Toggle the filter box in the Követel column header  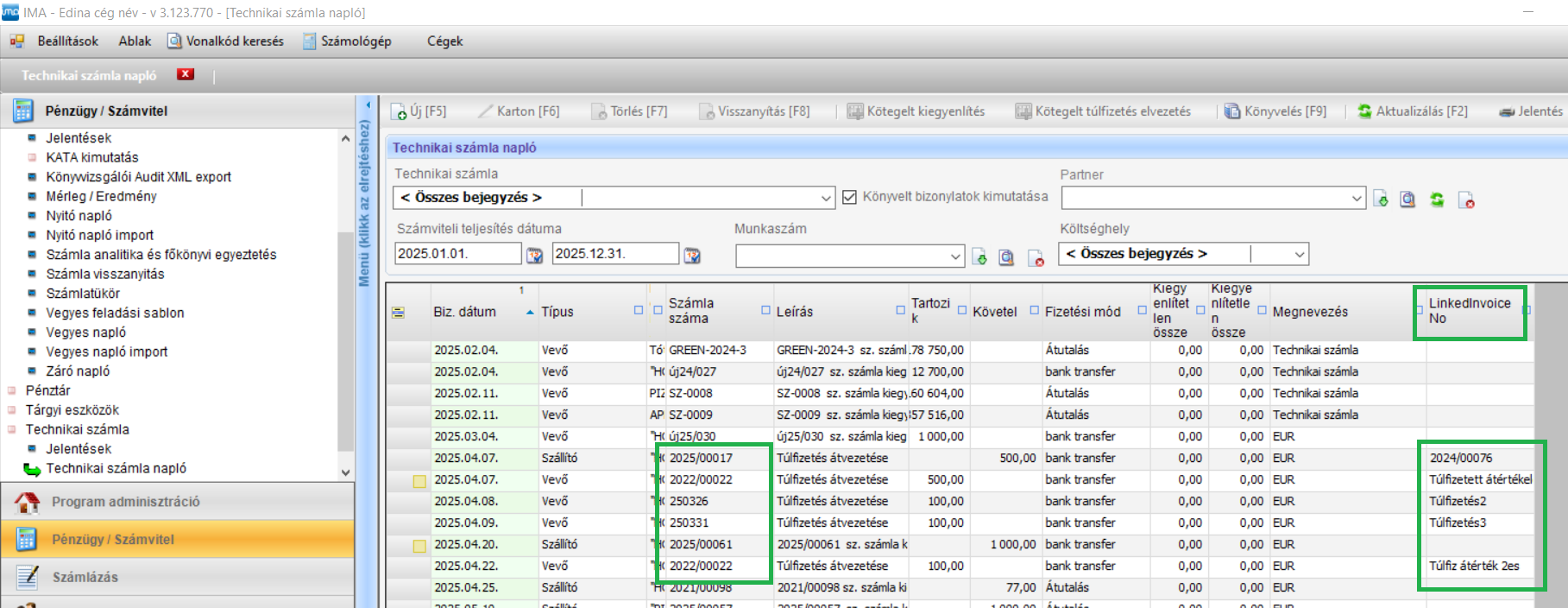point(1034,310)
